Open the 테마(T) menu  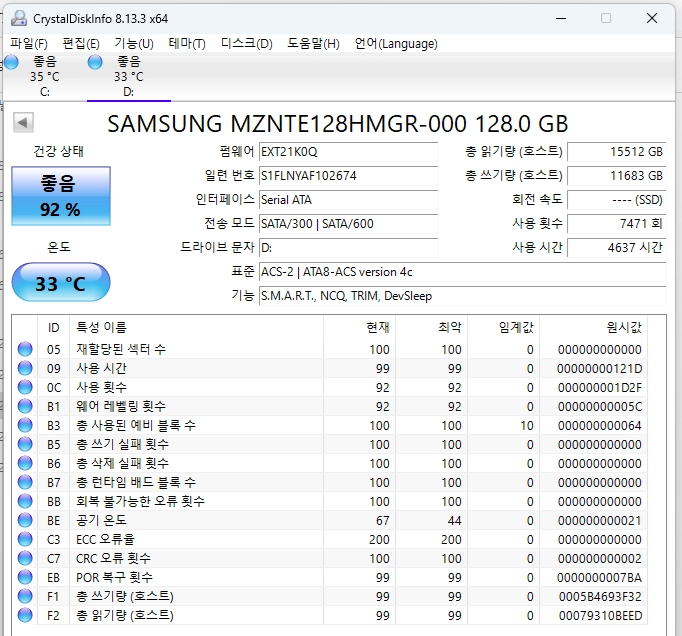pyautogui.click(x=187, y=44)
